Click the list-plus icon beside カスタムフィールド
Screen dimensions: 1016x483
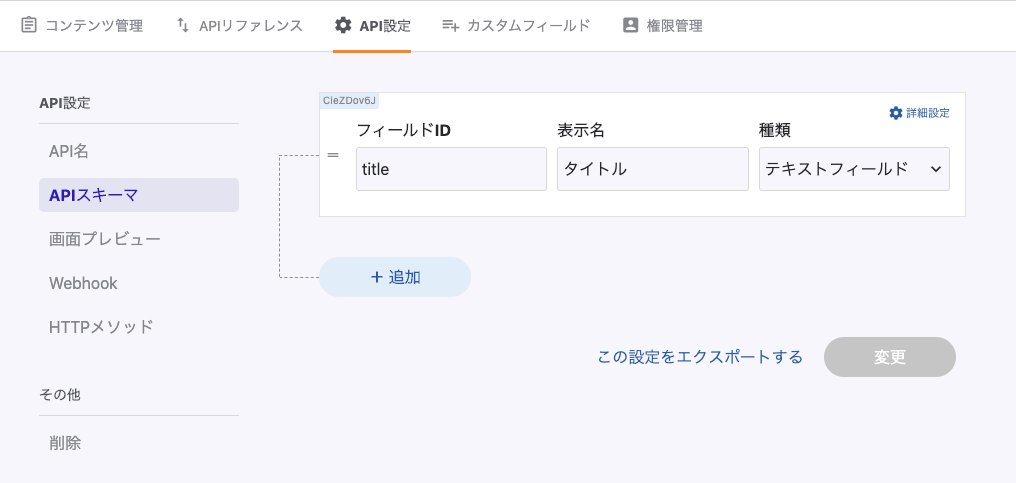coord(450,25)
